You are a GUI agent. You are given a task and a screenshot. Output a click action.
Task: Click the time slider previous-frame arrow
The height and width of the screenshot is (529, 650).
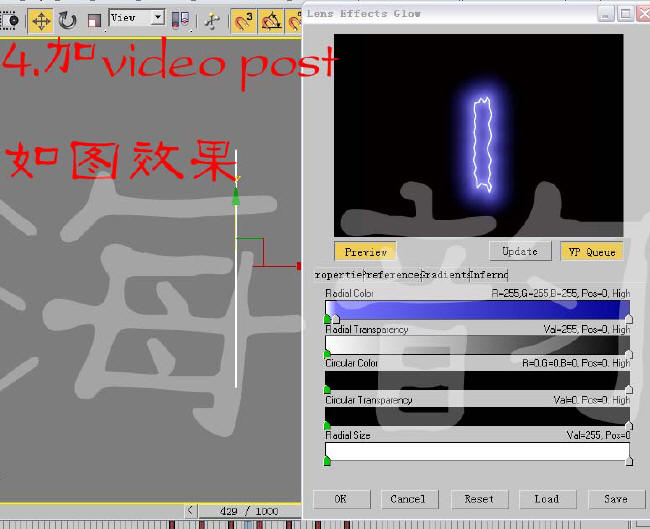click(190, 510)
